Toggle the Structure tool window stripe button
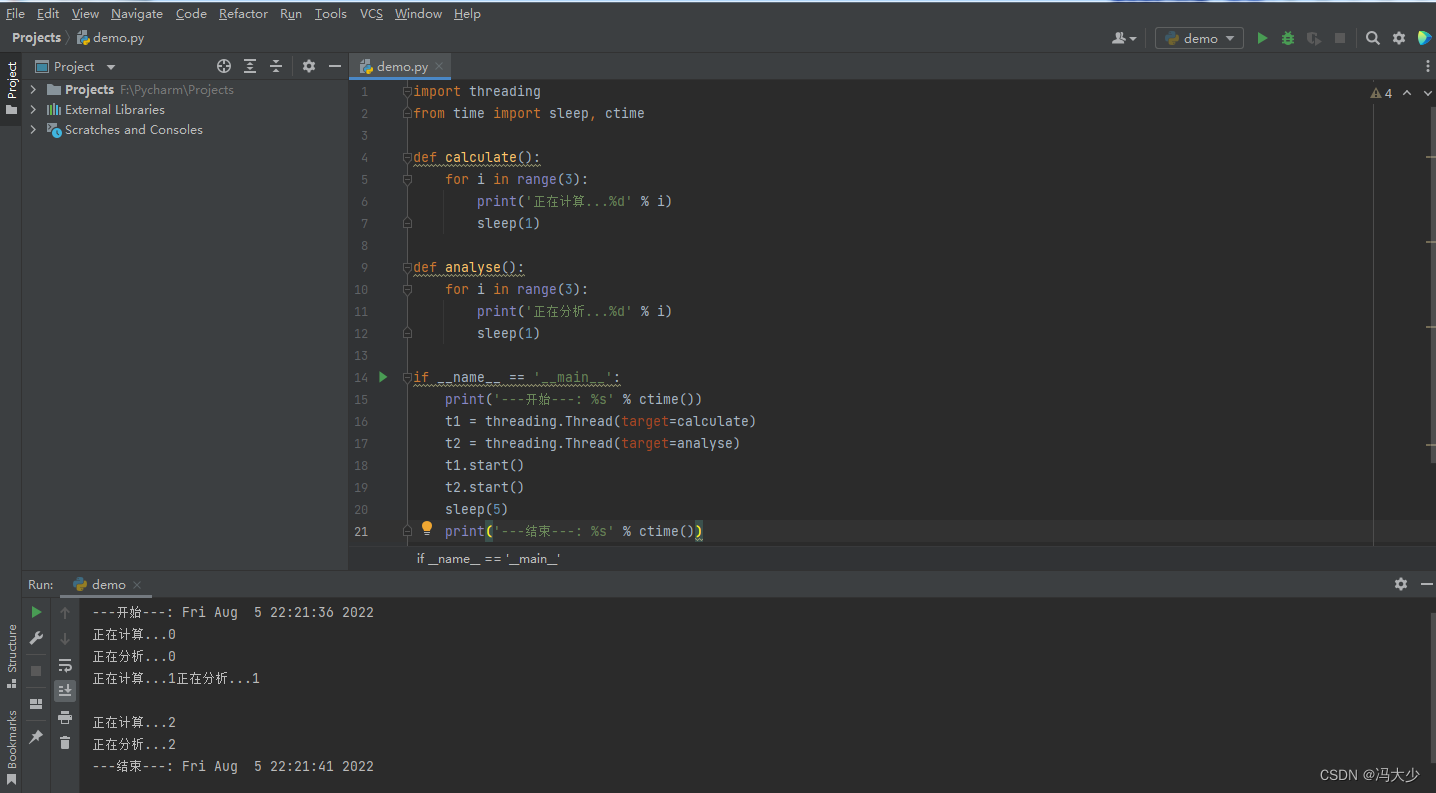The height and width of the screenshot is (793, 1436). click(11, 656)
